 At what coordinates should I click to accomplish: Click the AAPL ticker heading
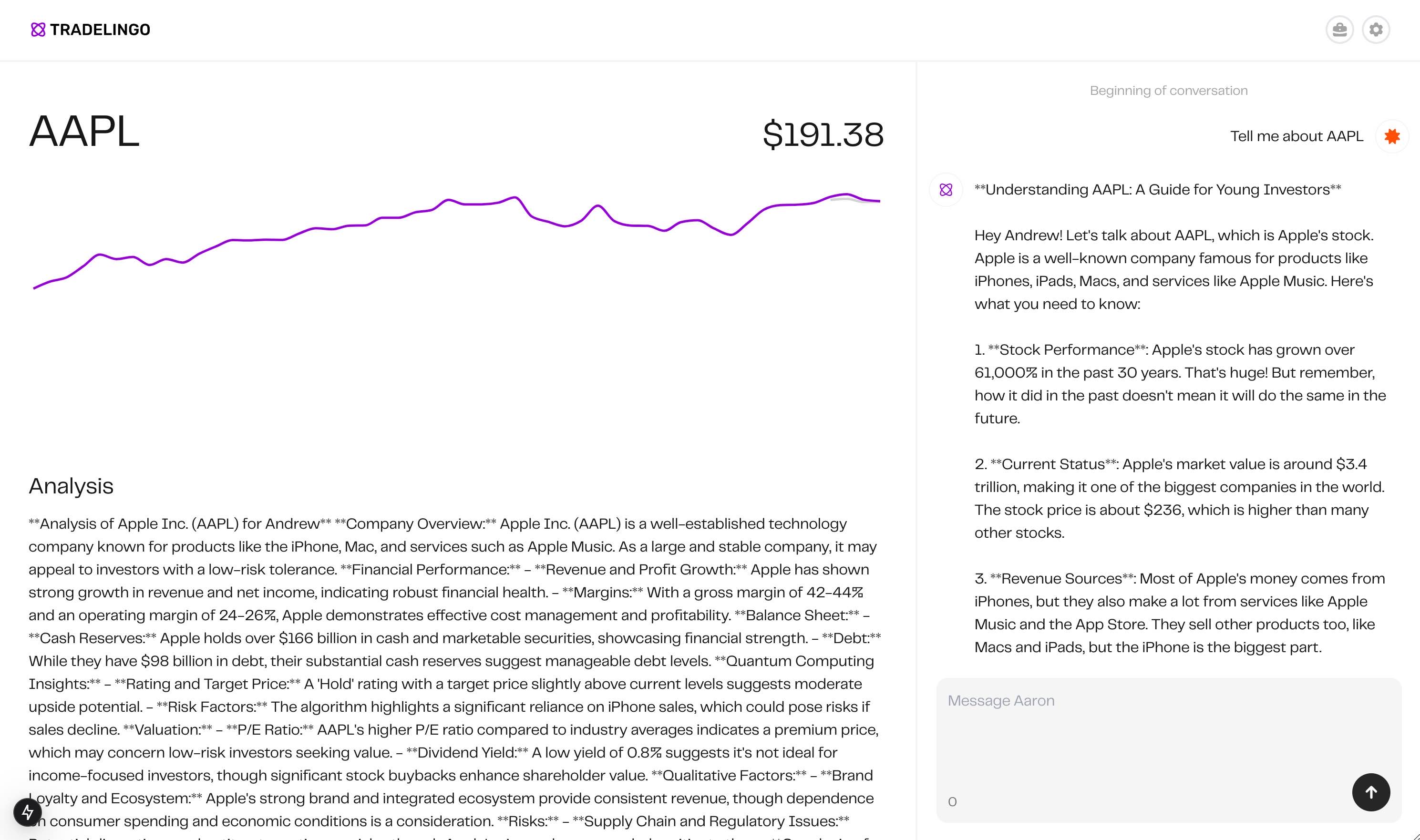84,132
